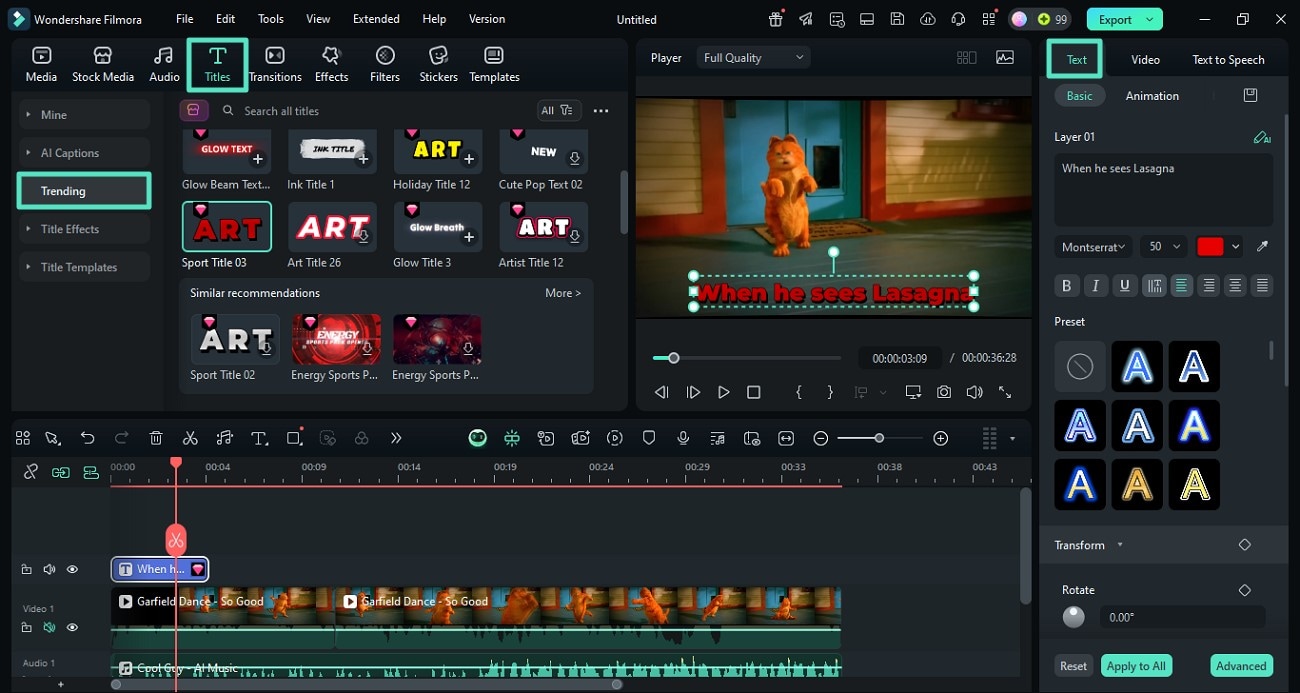The width and height of the screenshot is (1300, 693).
Task: Open the Tools menu
Action: coord(270,19)
